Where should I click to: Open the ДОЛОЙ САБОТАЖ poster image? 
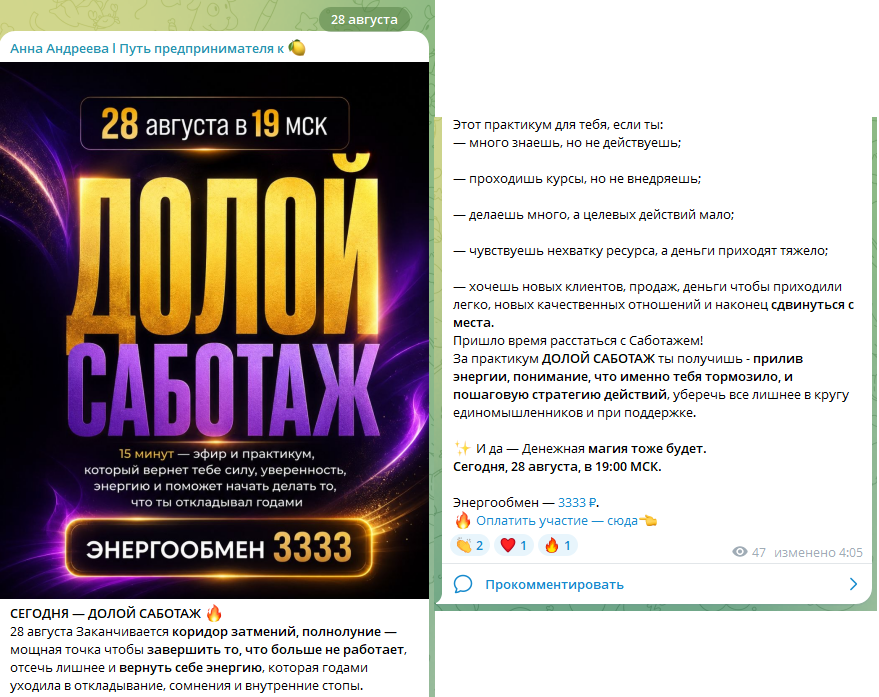point(214,330)
